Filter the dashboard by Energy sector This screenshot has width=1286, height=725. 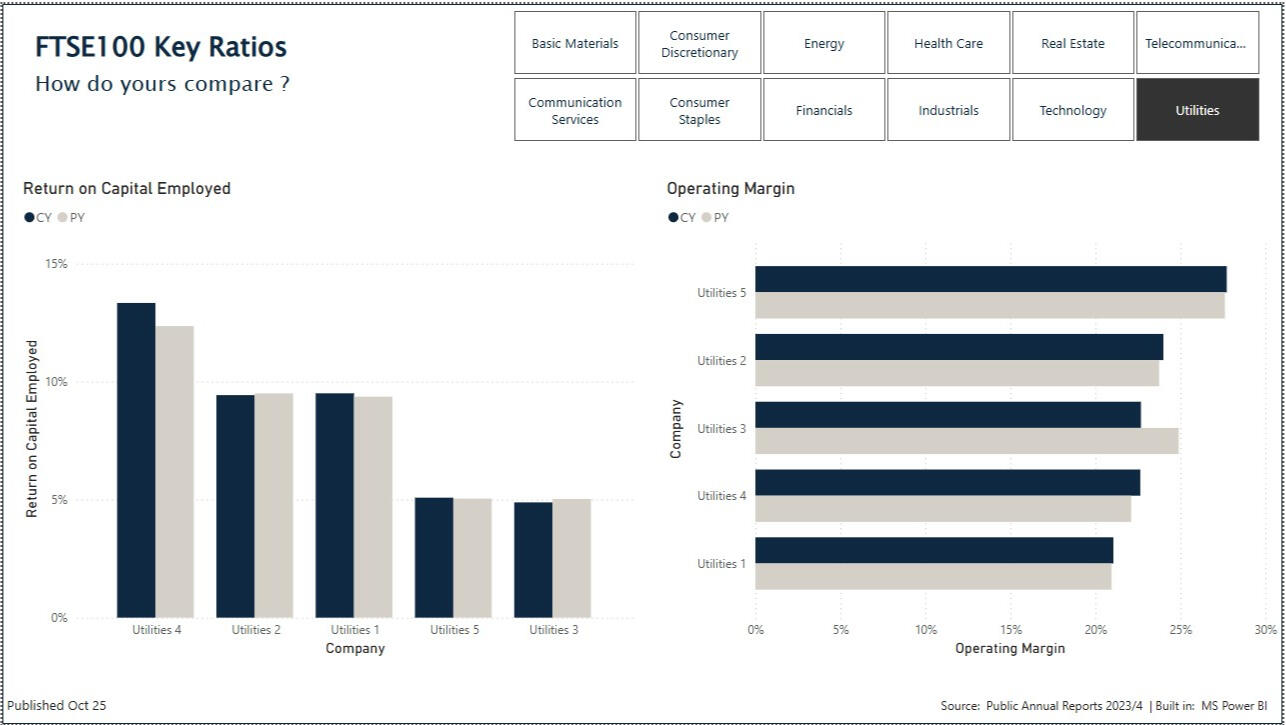click(x=824, y=43)
